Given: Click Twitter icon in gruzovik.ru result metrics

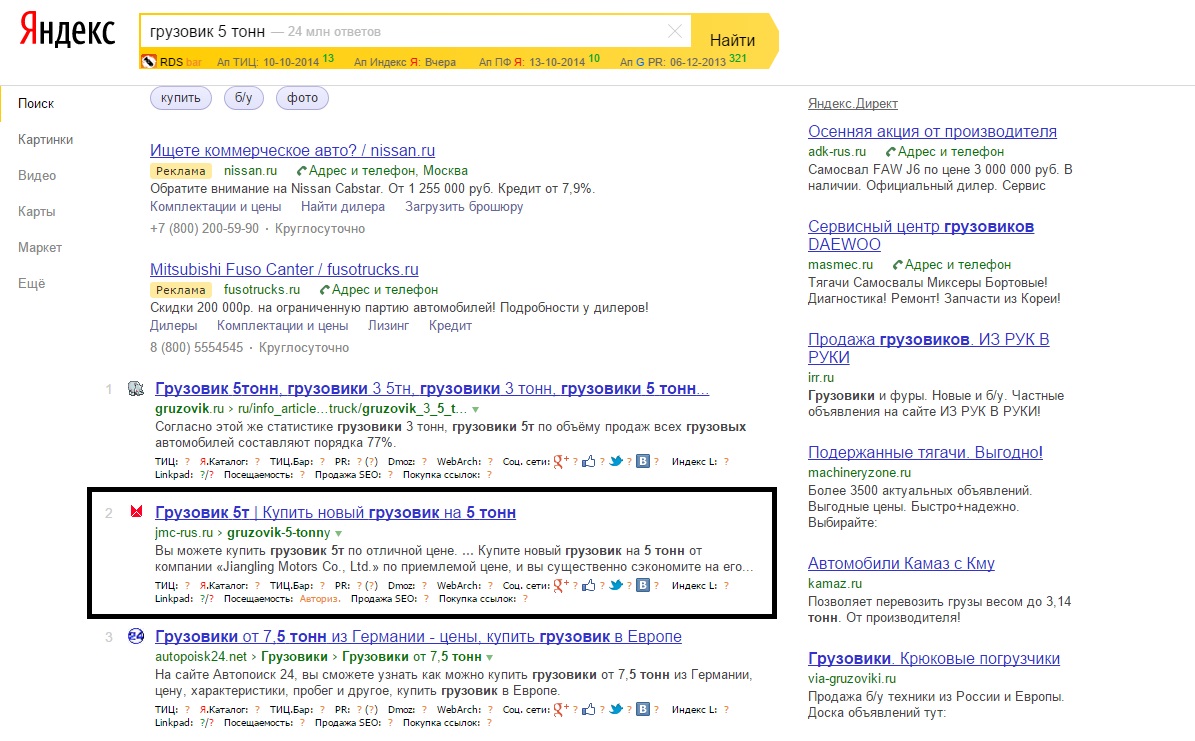Looking at the screenshot, I should (616, 461).
